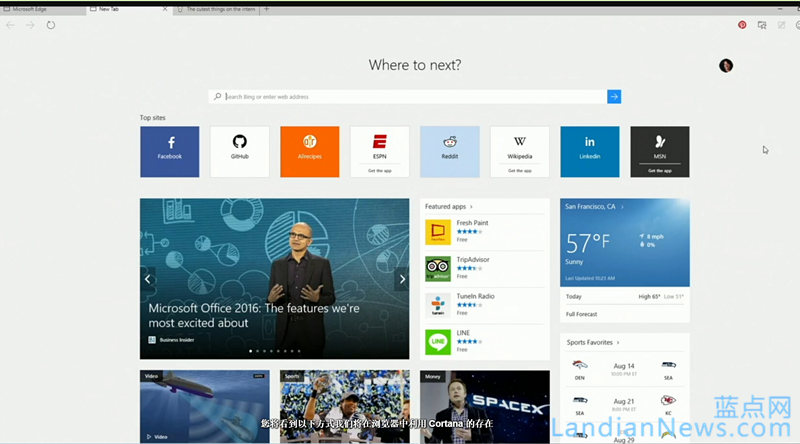The height and width of the screenshot is (444, 800).
Task: Open the Facebook top site tile
Action: [x=169, y=152]
